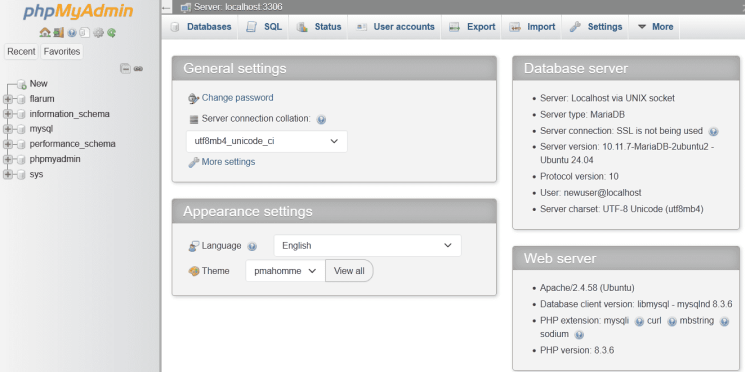Click the help icon next to sodium
Screen dimensions: 745x372
point(579,335)
